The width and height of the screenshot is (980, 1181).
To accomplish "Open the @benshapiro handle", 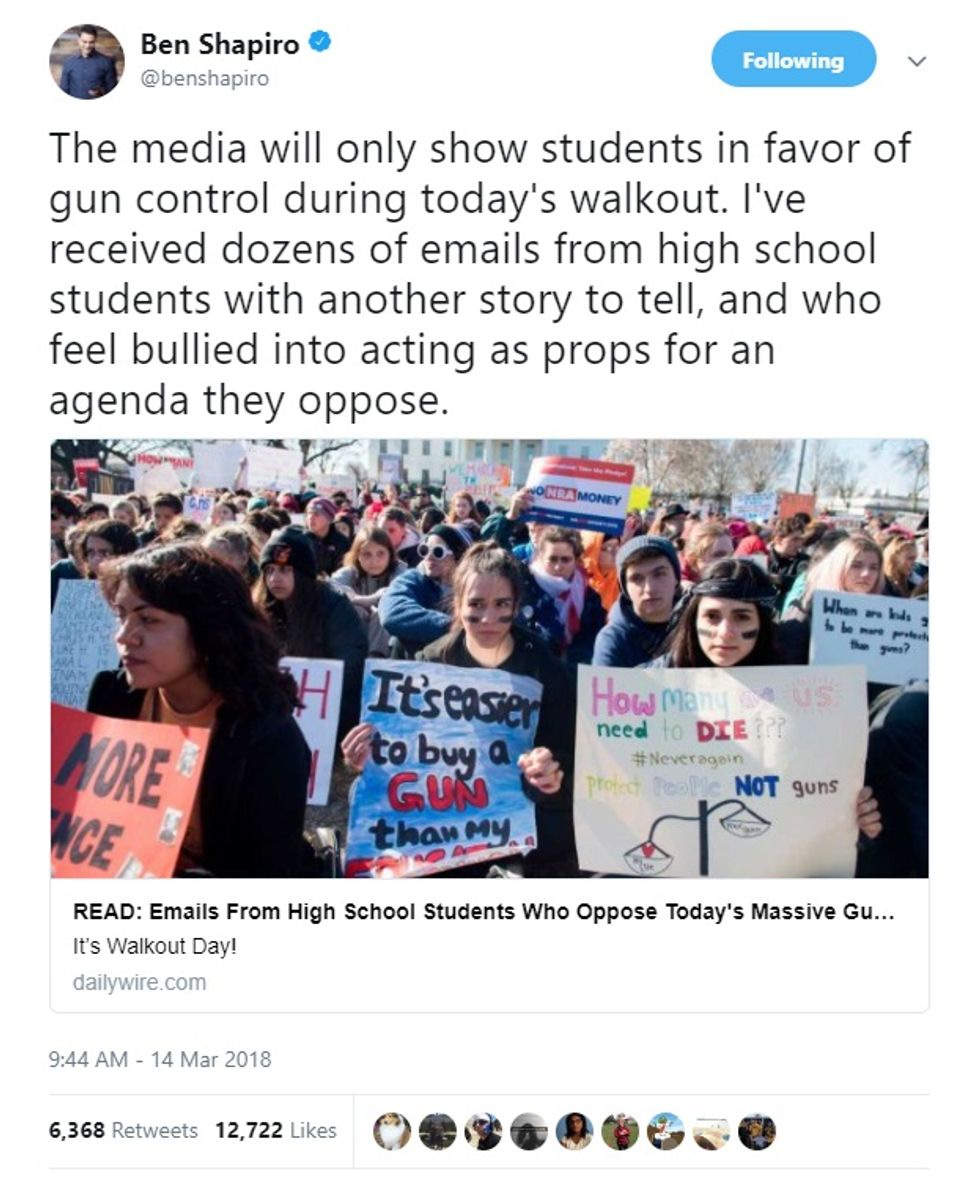I will [204, 78].
